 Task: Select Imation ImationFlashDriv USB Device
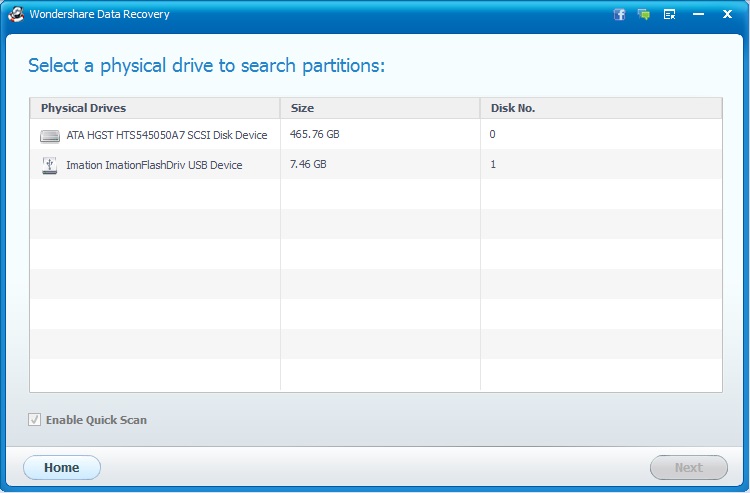click(x=154, y=165)
